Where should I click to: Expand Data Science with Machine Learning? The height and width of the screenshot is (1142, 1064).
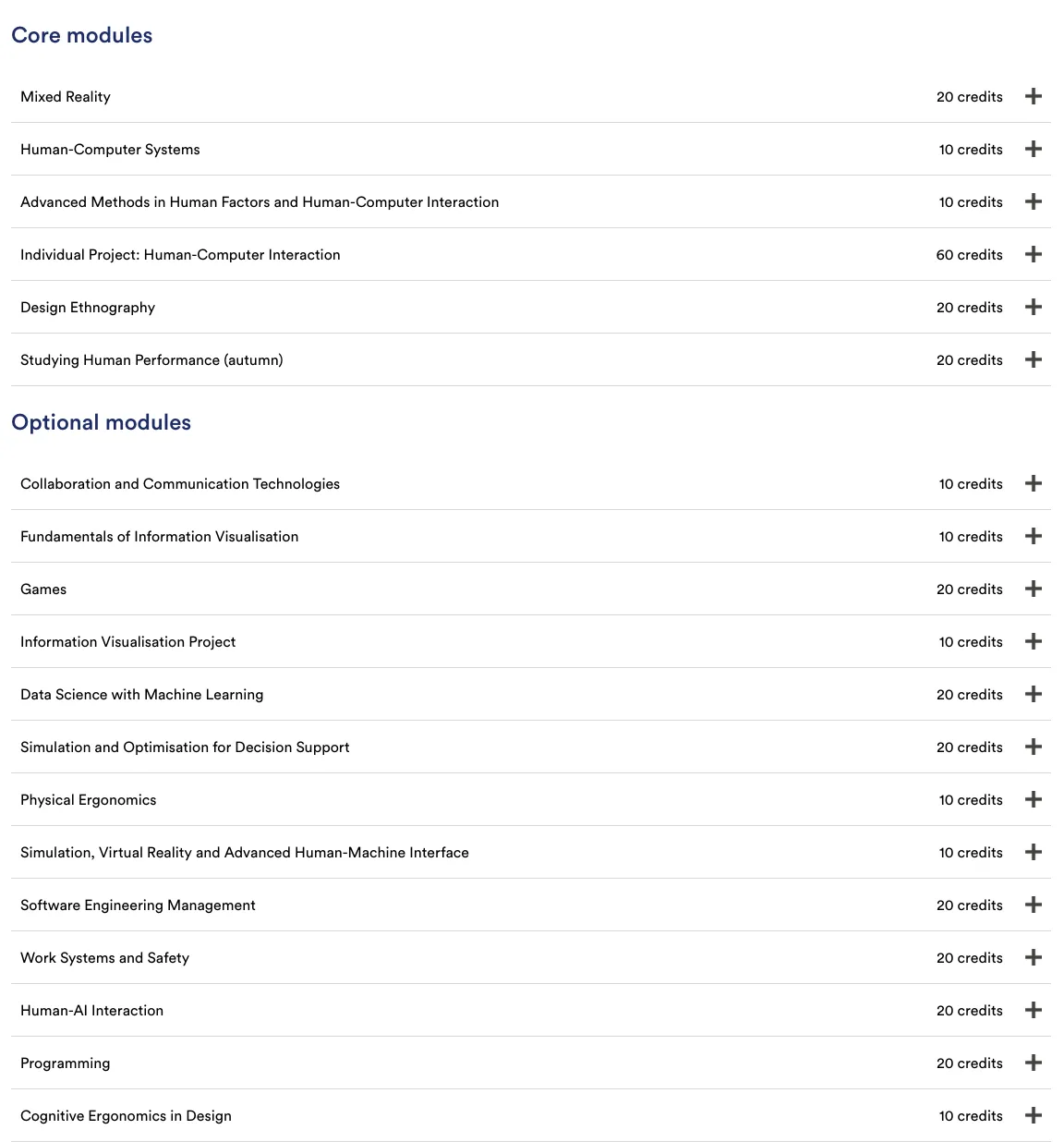[1034, 694]
